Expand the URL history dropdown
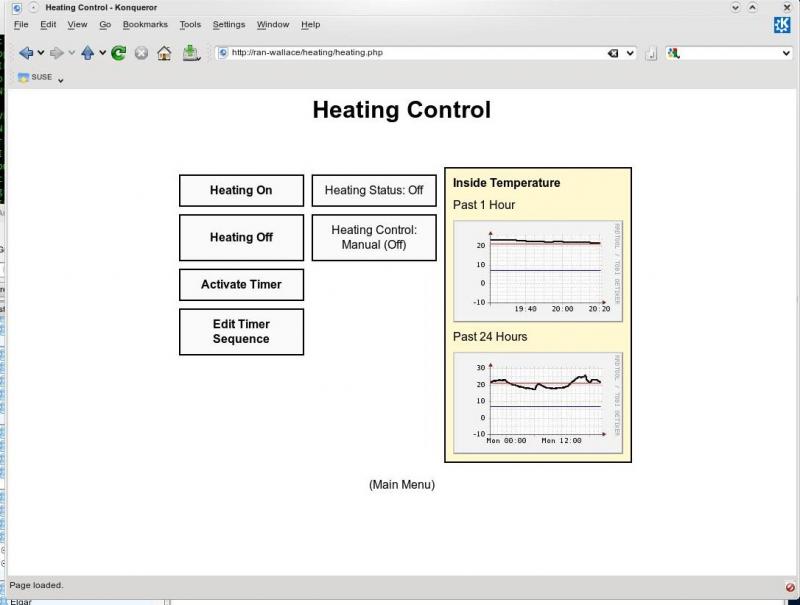 tap(631, 53)
